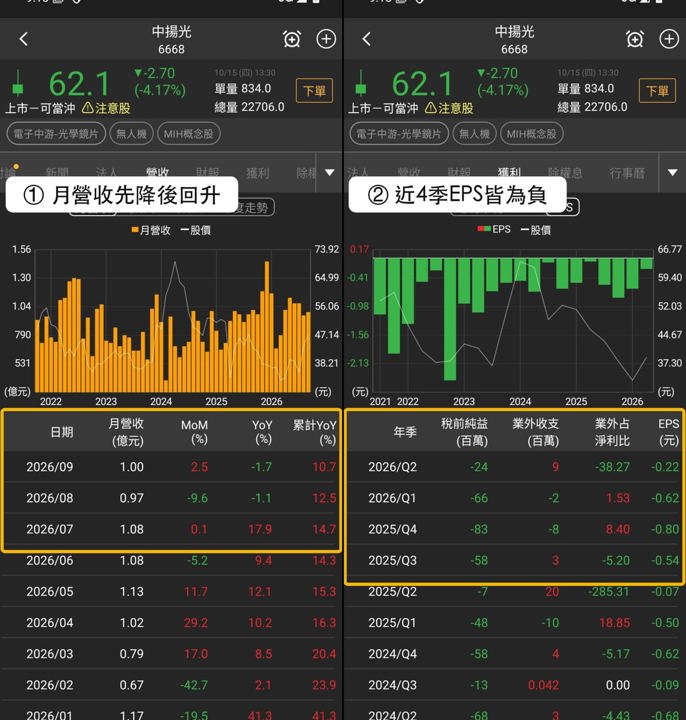This screenshot has height=720, width=686.
Task: Switch to the 行事曆 tab in right panel
Action: (x=627, y=173)
